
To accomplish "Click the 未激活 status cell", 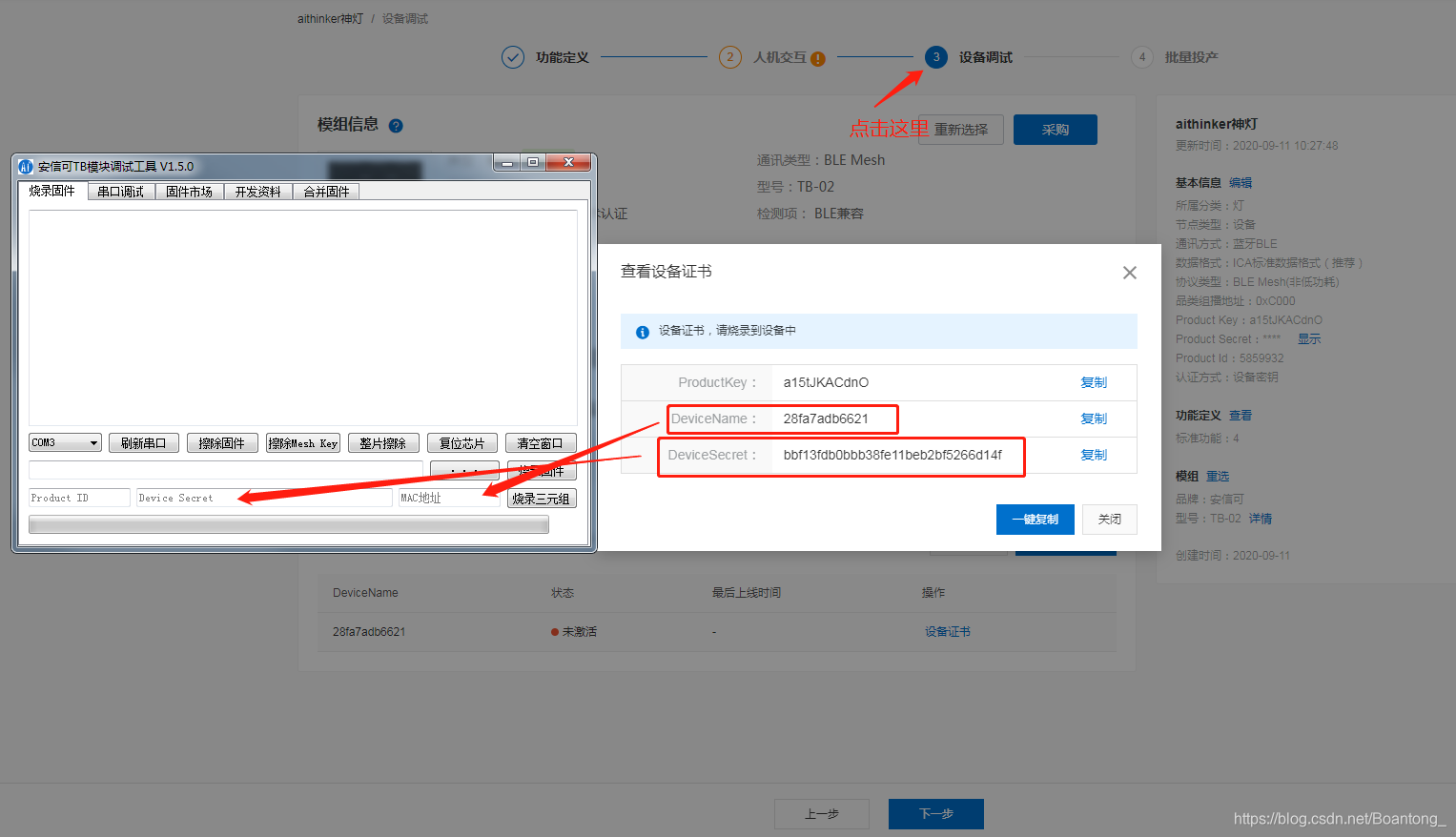I will click(574, 632).
